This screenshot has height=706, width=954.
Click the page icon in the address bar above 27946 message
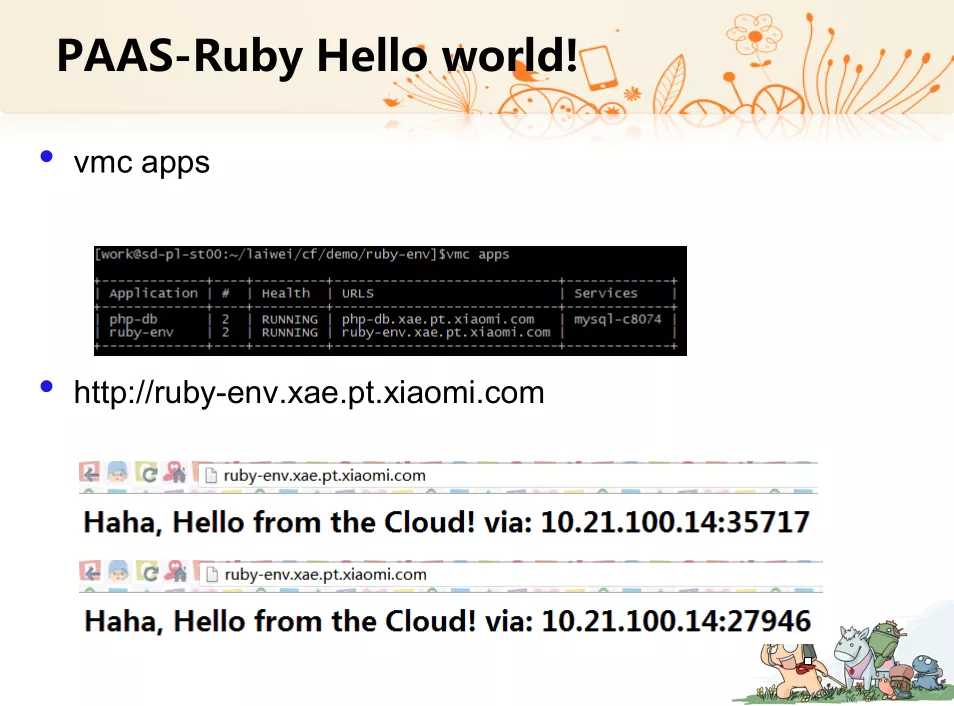212,575
